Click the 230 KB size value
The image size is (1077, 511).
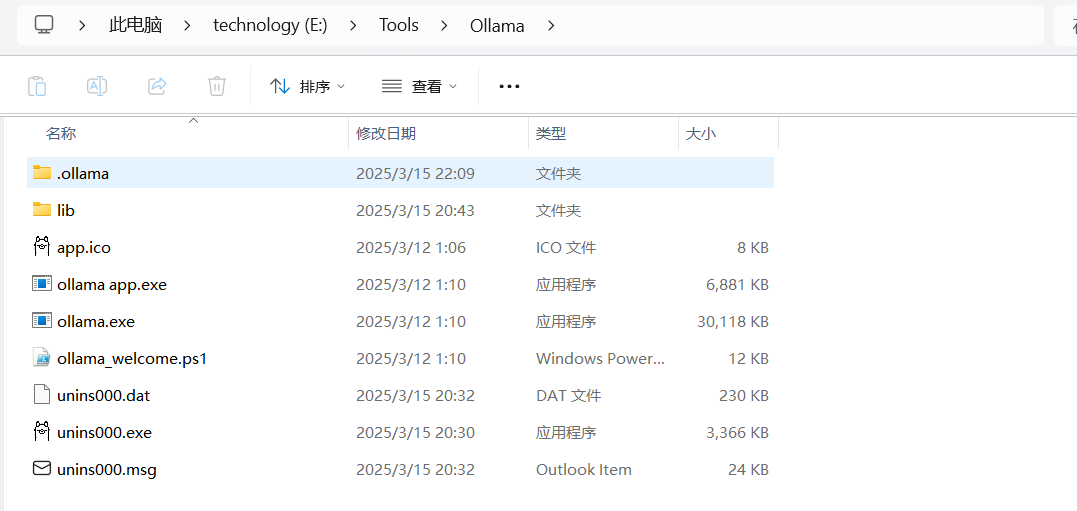coord(745,396)
